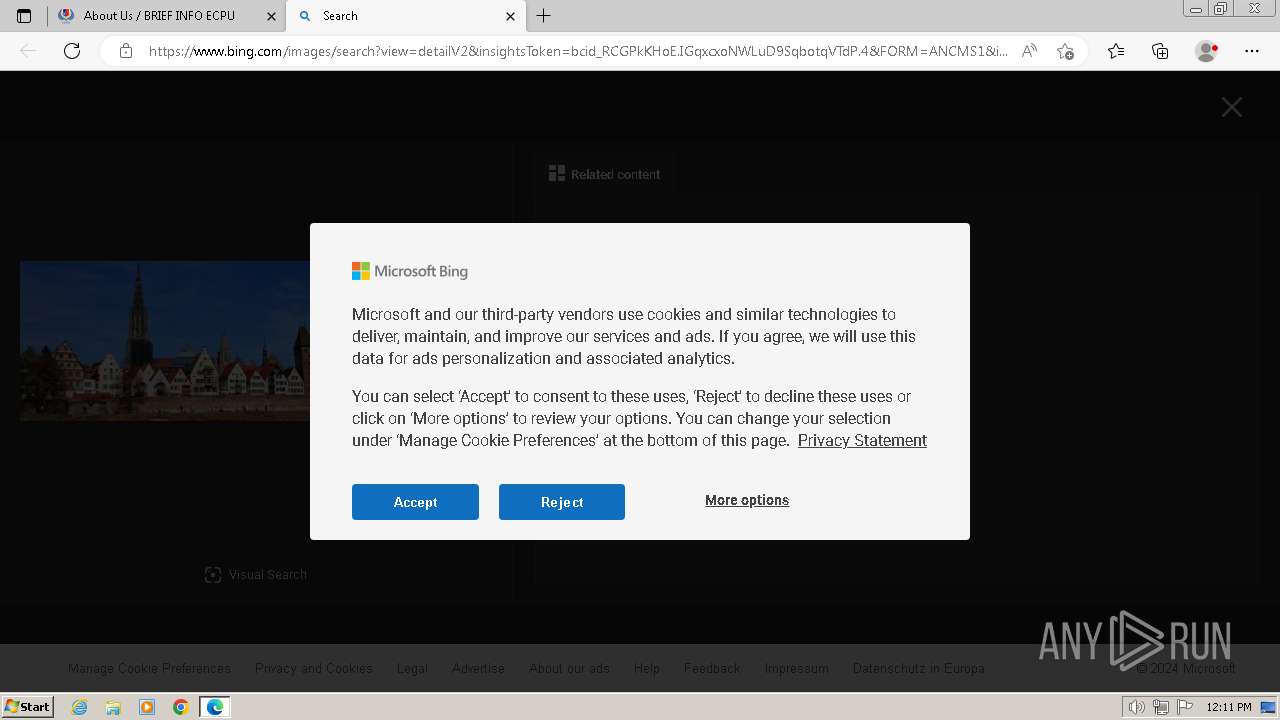
Task: Open a new browser tab
Action: pos(544,16)
